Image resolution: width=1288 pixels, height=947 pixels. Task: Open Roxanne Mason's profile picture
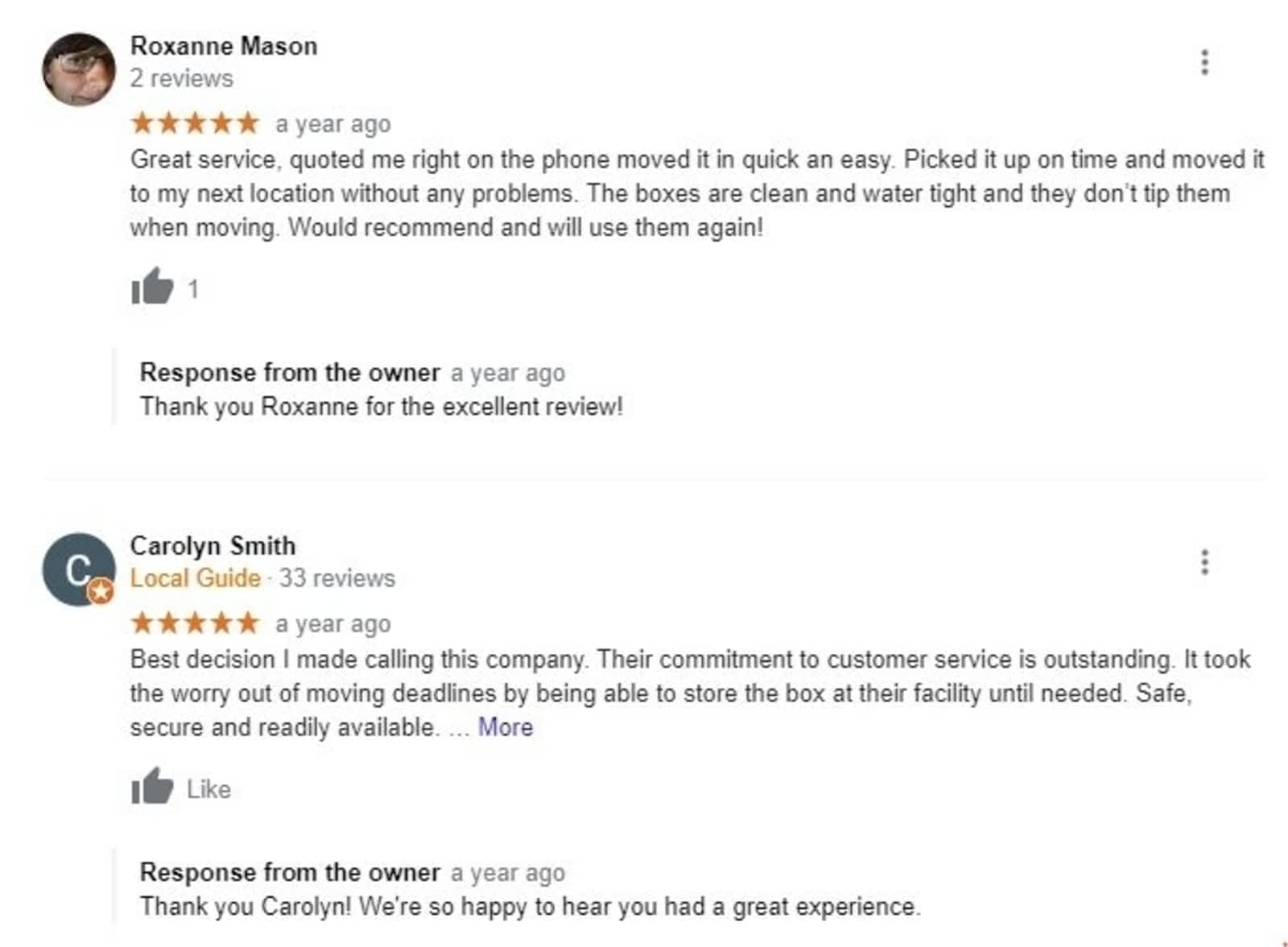tap(79, 69)
